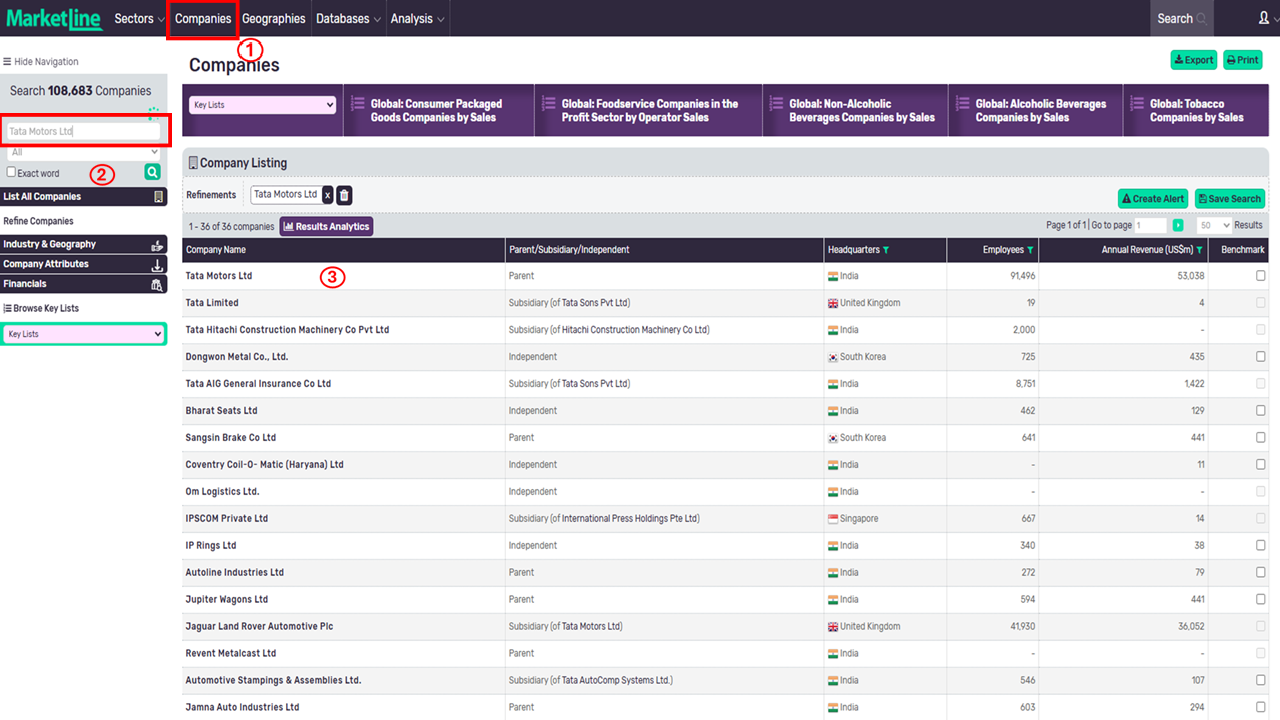Click the Save Search button

pos(1230,198)
